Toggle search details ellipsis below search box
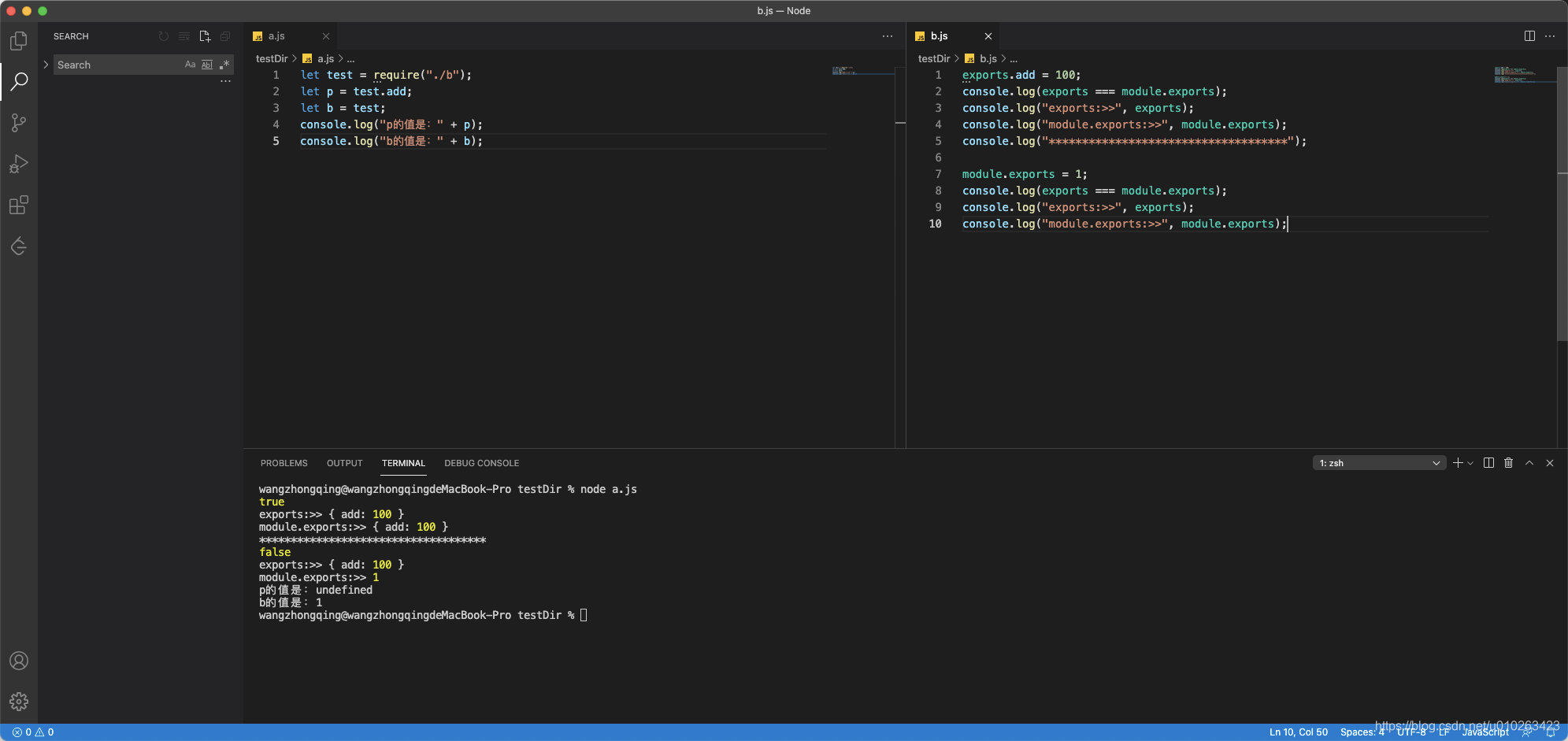The image size is (1568, 741). click(x=225, y=81)
